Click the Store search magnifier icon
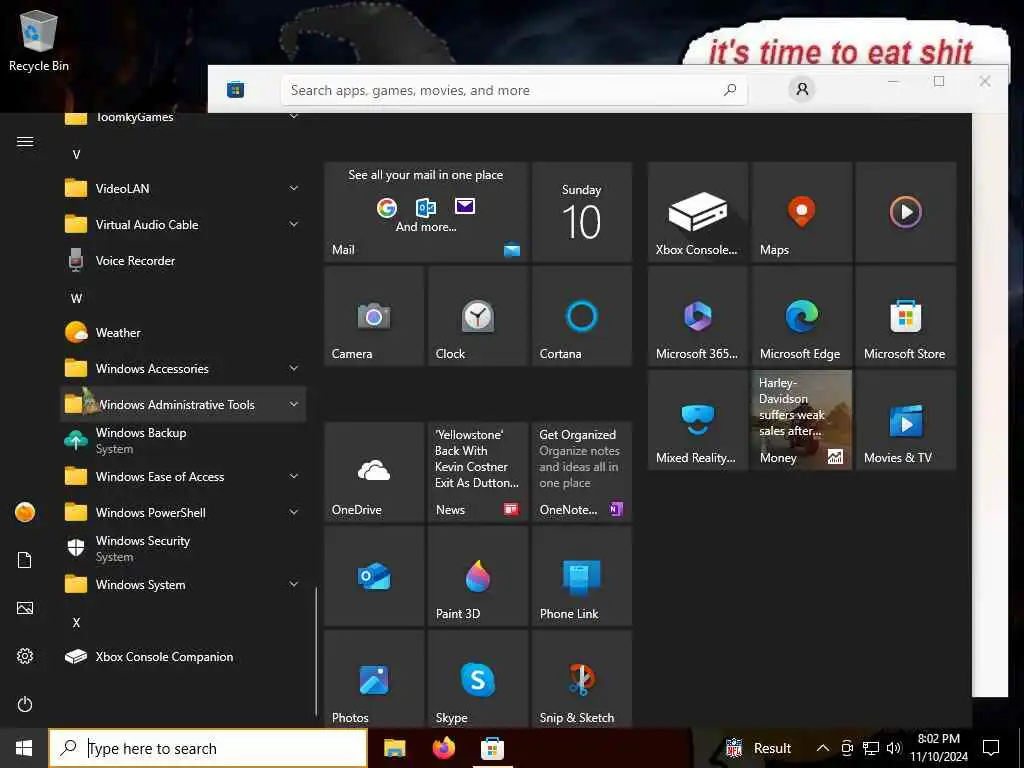The width and height of the screenshot is (1024, 768). [x=730, y=89]
